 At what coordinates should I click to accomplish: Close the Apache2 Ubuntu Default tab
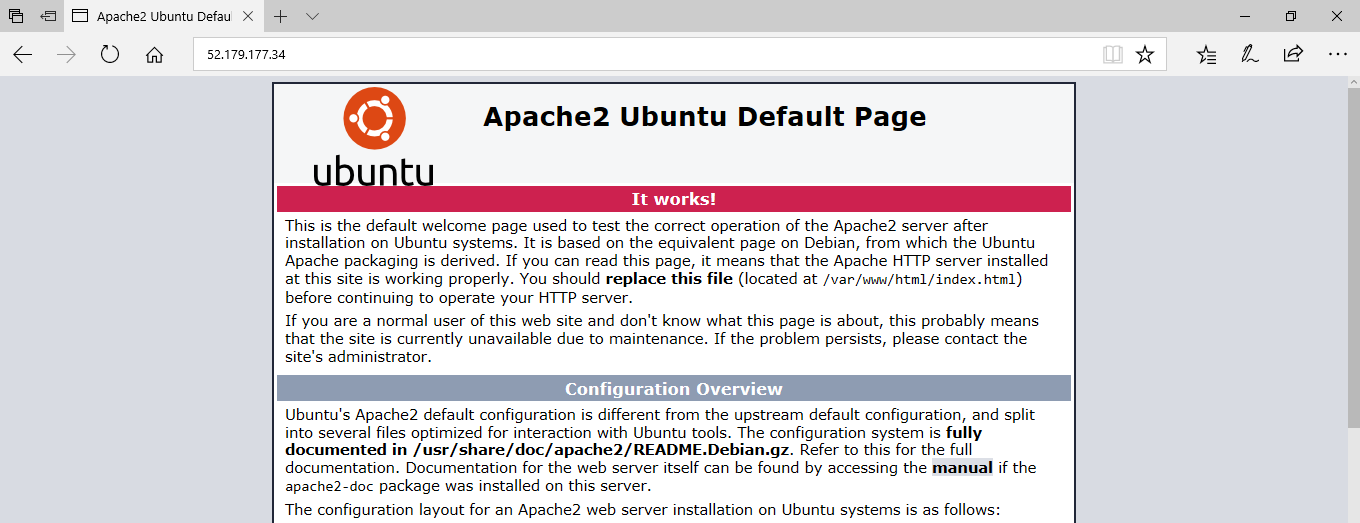tap(247, 16)
